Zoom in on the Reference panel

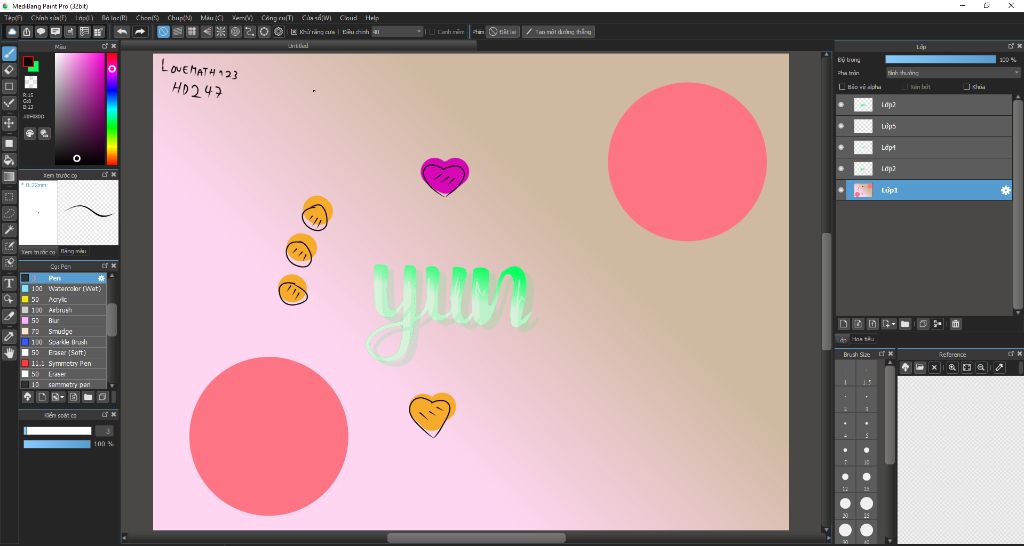952,368
